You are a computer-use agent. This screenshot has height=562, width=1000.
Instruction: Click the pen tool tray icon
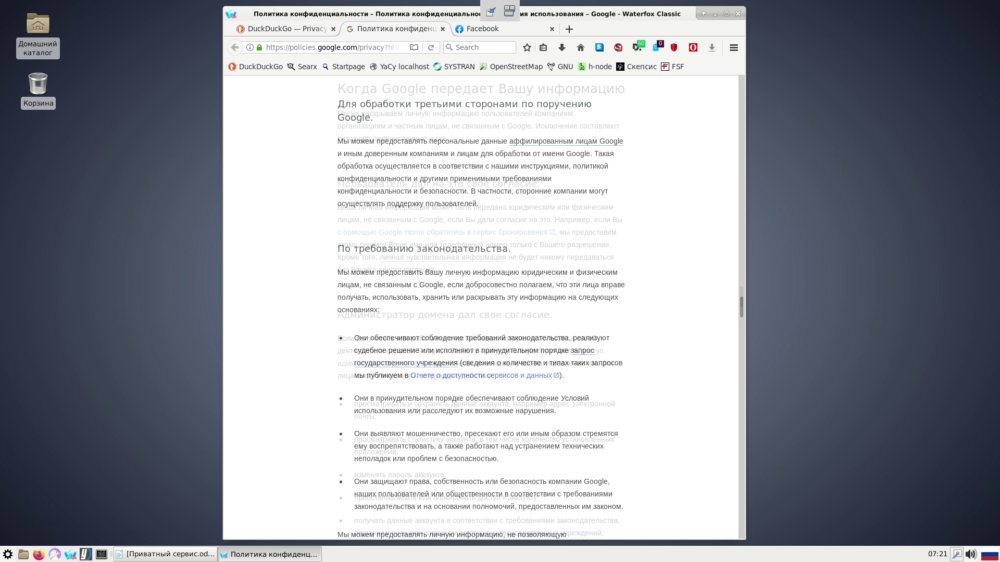click(x=957, y=554)
